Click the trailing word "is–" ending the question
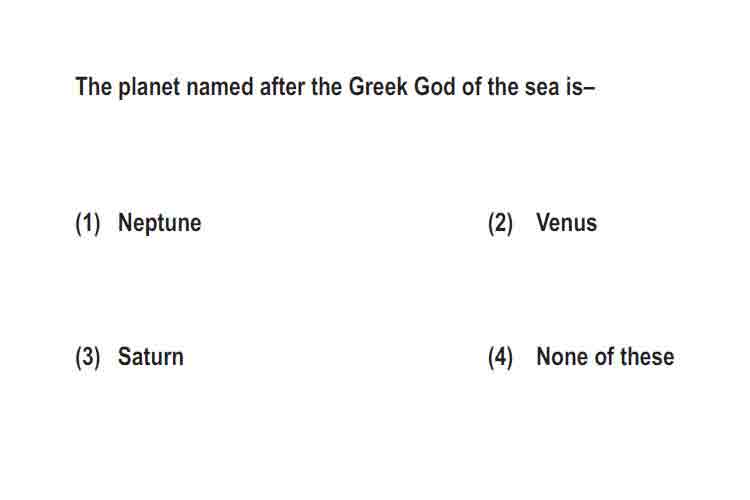 click(580, 87)
